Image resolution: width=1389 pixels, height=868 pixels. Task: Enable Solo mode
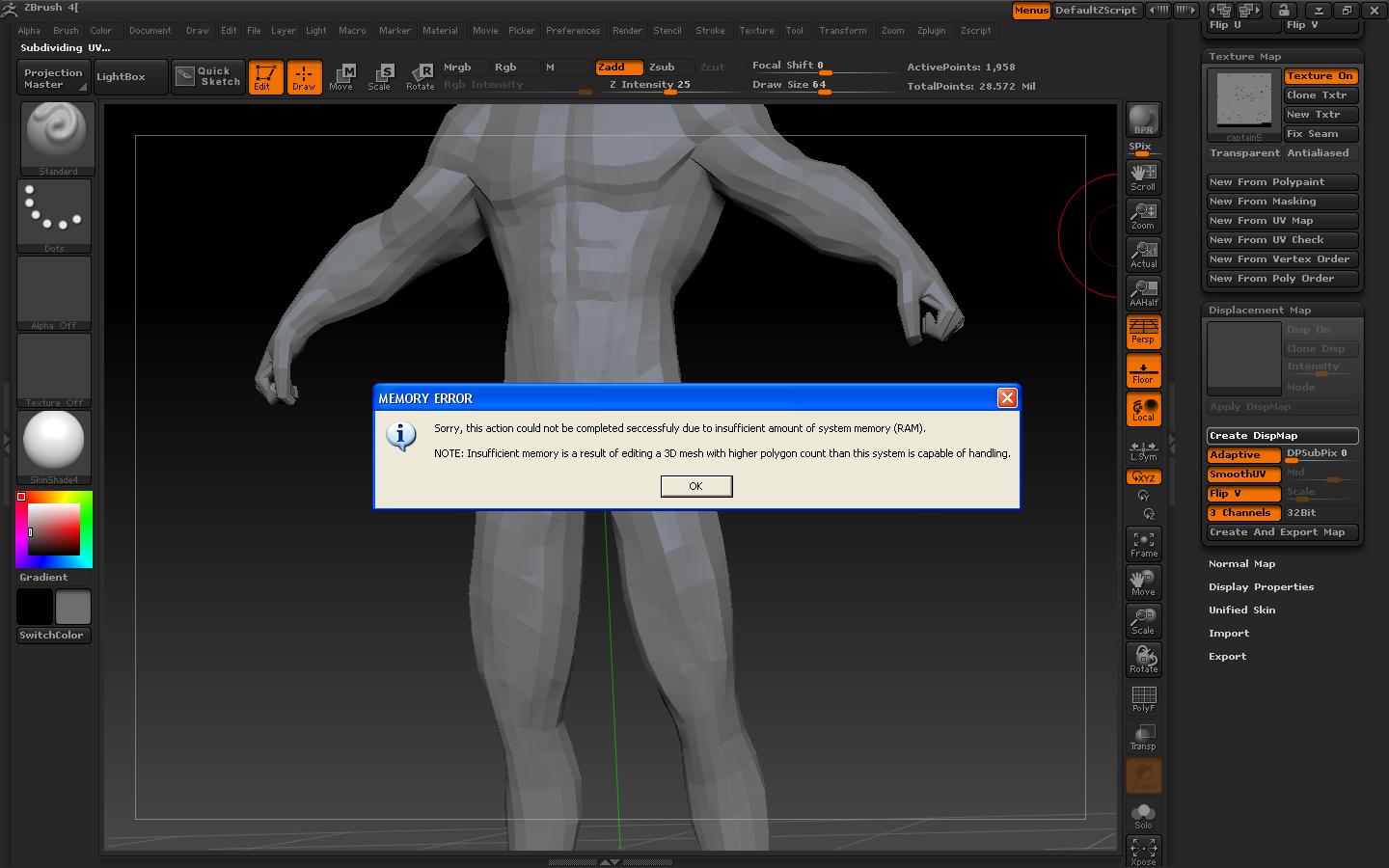click(x=1143, y=813)
